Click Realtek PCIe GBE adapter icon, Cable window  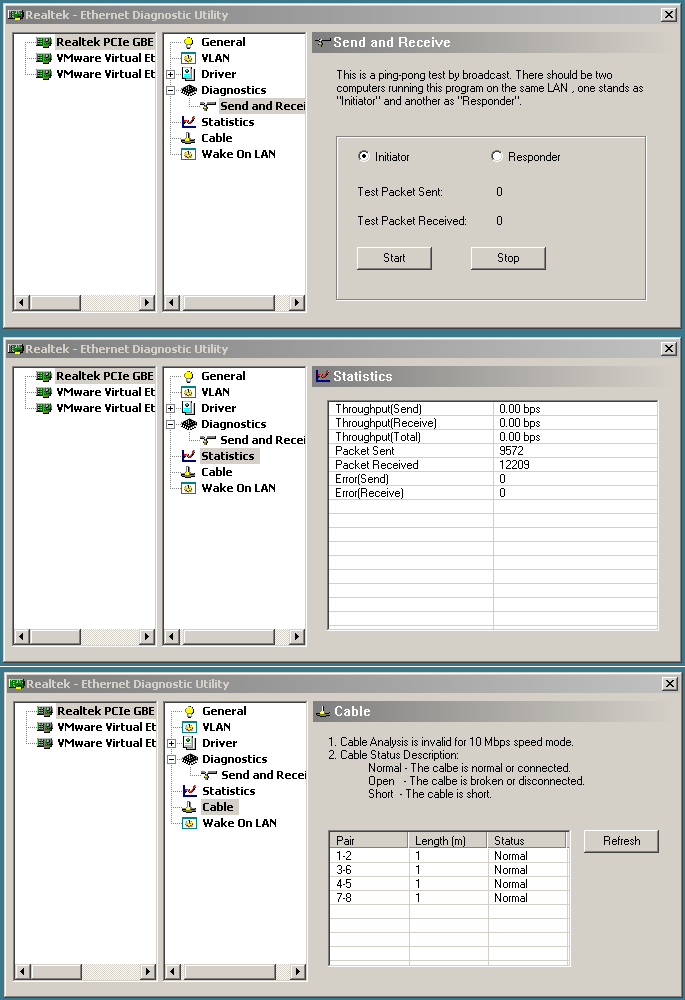coord(45,711)
